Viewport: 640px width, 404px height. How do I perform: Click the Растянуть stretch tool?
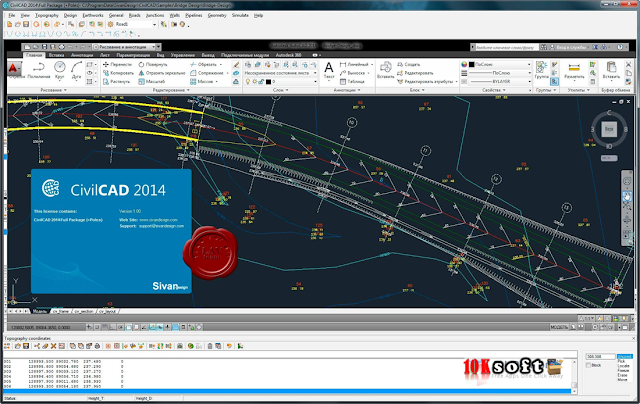pos(116,82)
